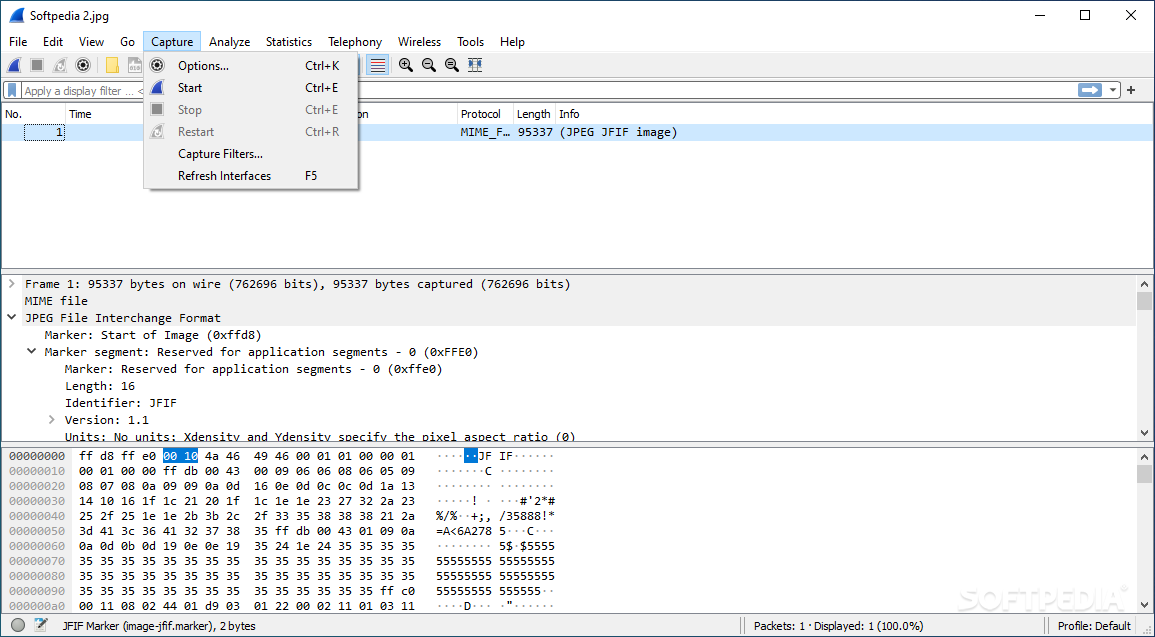Sort by the Info column header
Image resolution: width=1155 pixels, height=637 pixels.
coord(854,114)
